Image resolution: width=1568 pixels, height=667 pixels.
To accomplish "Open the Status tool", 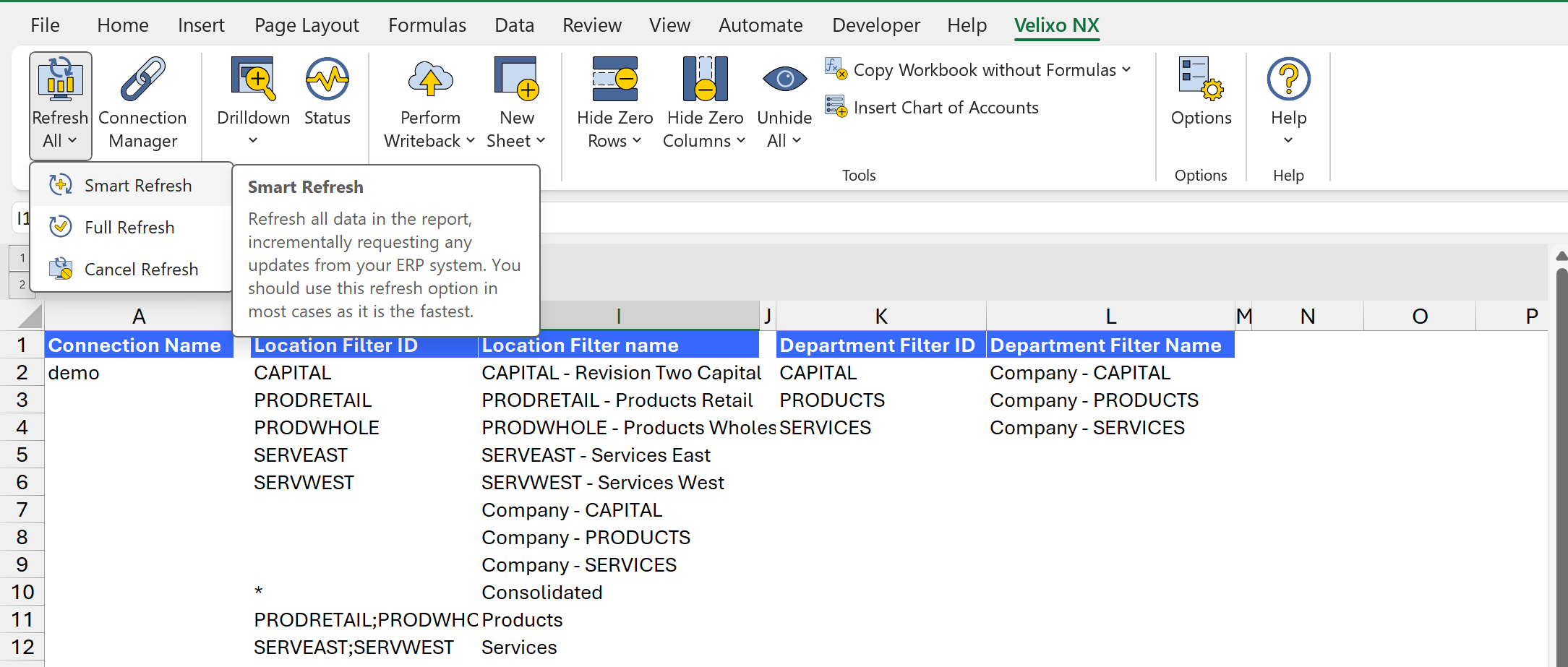I will pyautogui.click(x=327, y=92).
